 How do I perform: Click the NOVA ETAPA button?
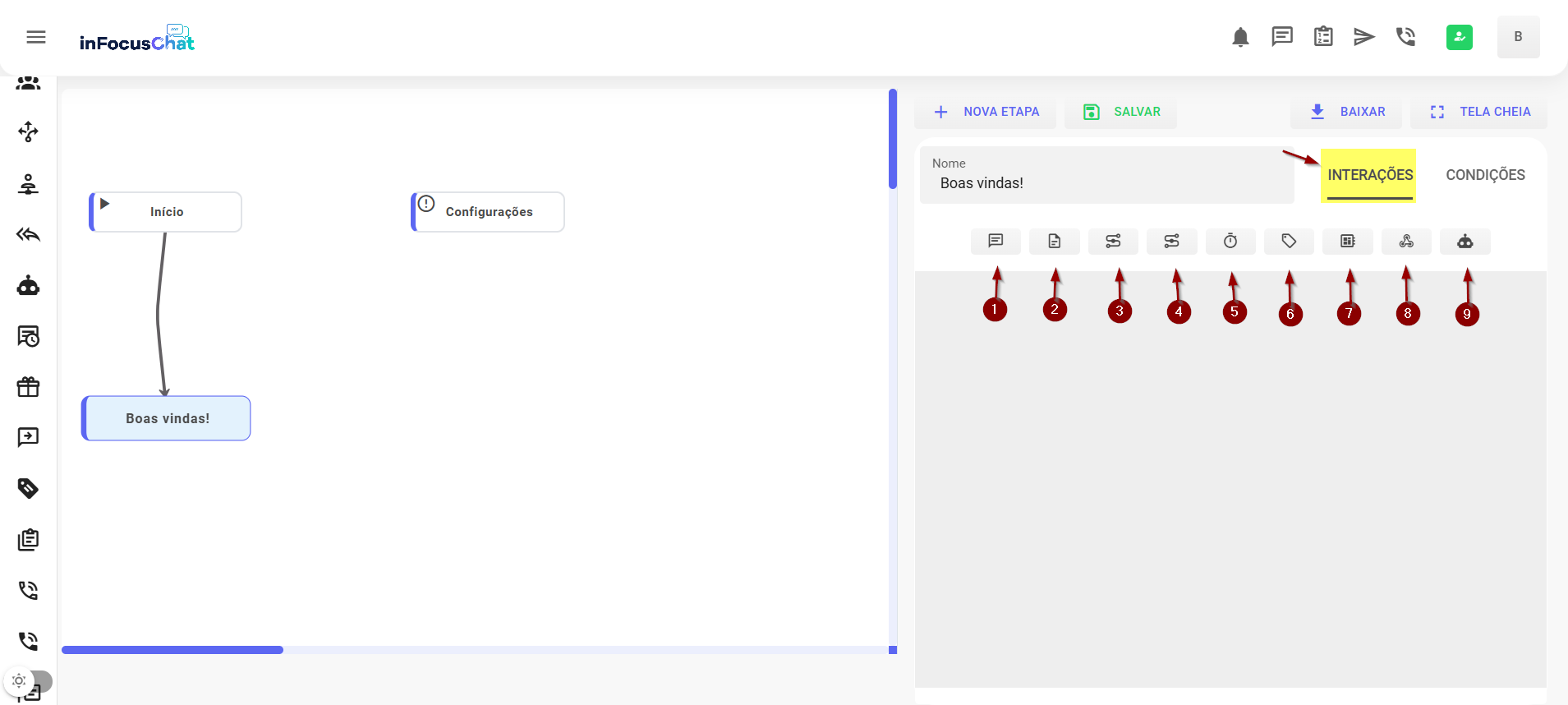coord(986,112)
